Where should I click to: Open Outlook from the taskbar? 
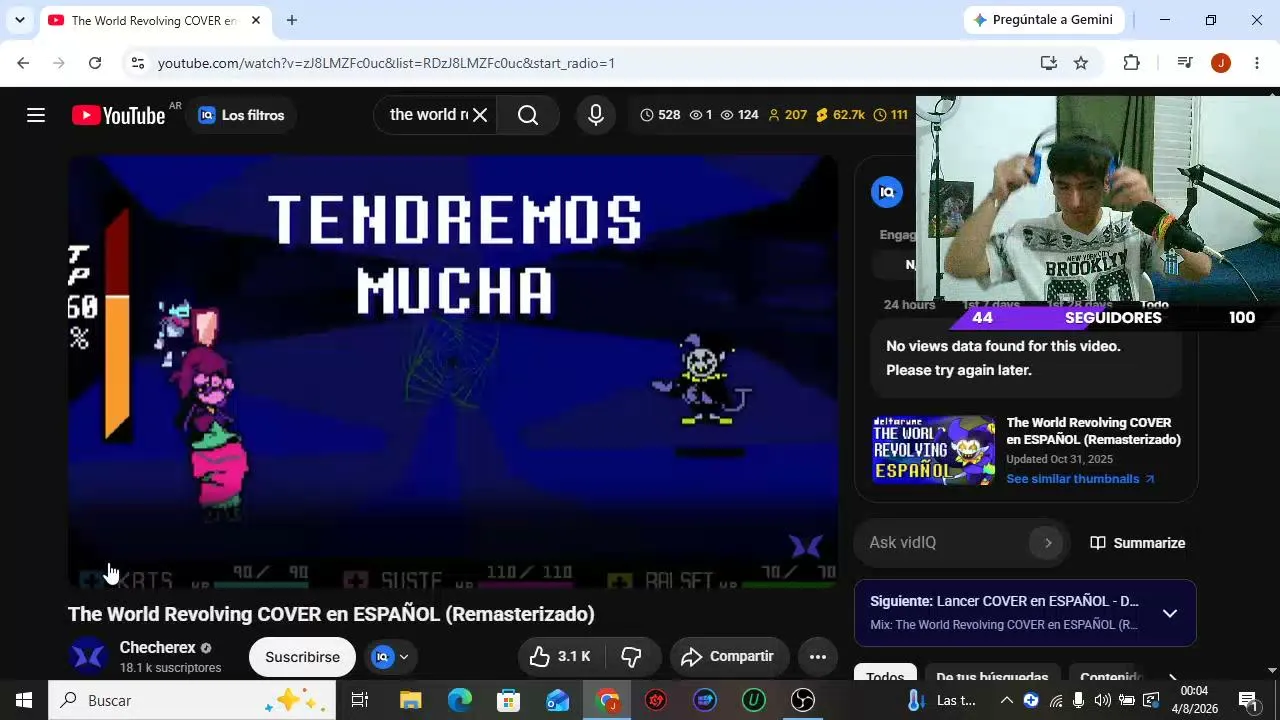[557, 700]
